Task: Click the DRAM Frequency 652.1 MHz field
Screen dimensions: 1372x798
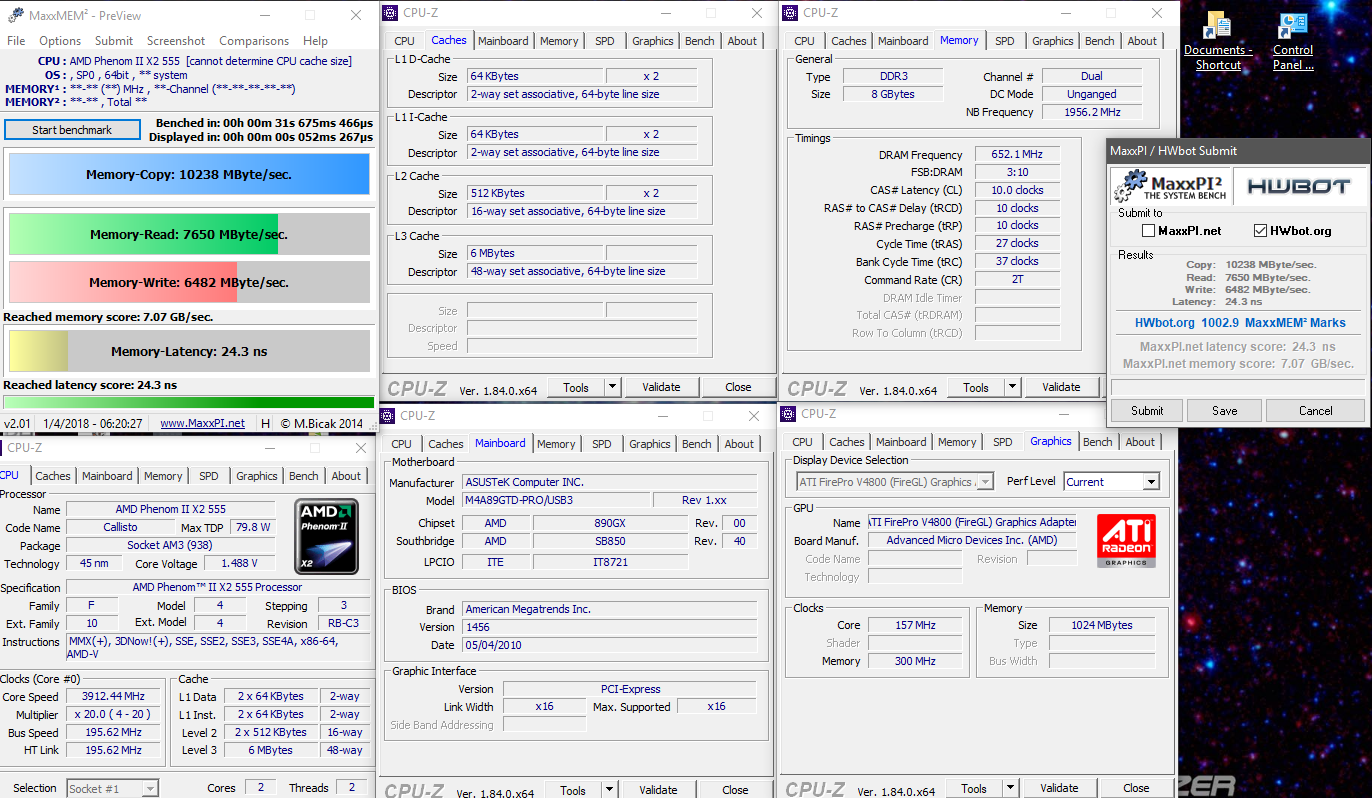Action: tap(1016, 155)
